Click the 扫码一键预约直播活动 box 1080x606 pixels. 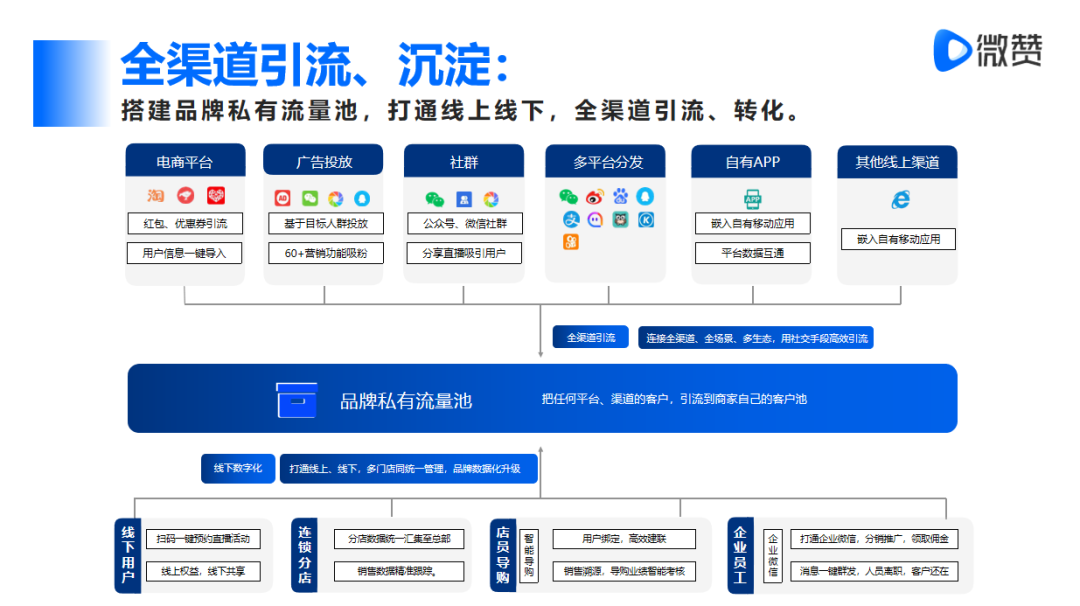click(x=203, y=539)
